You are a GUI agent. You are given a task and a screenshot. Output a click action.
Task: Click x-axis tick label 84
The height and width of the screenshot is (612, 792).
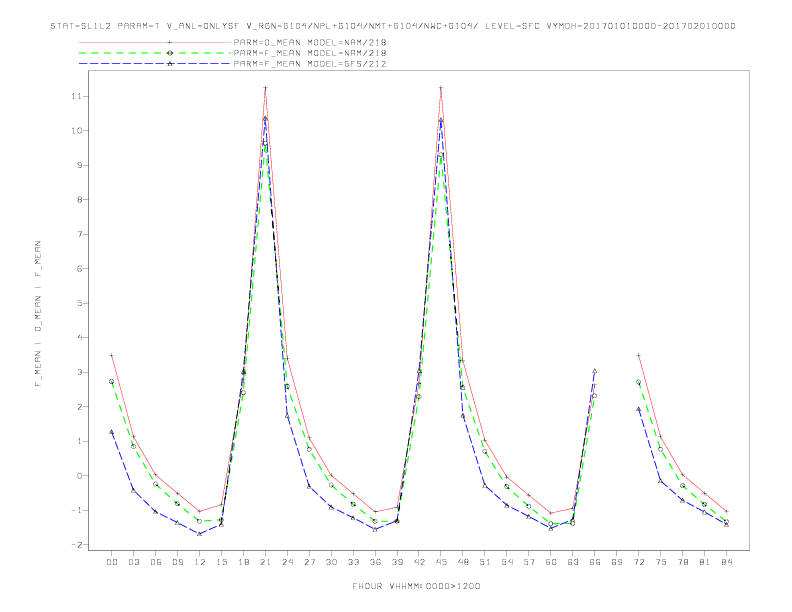(x=726, y=562)
